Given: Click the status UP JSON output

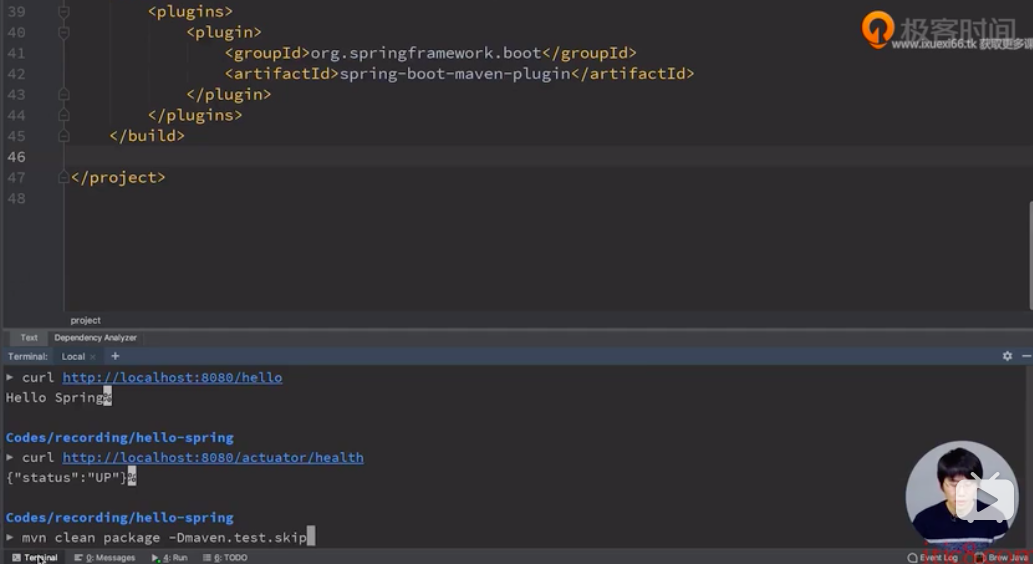Looking at the screenshot, I should click(x=67, y=478).
